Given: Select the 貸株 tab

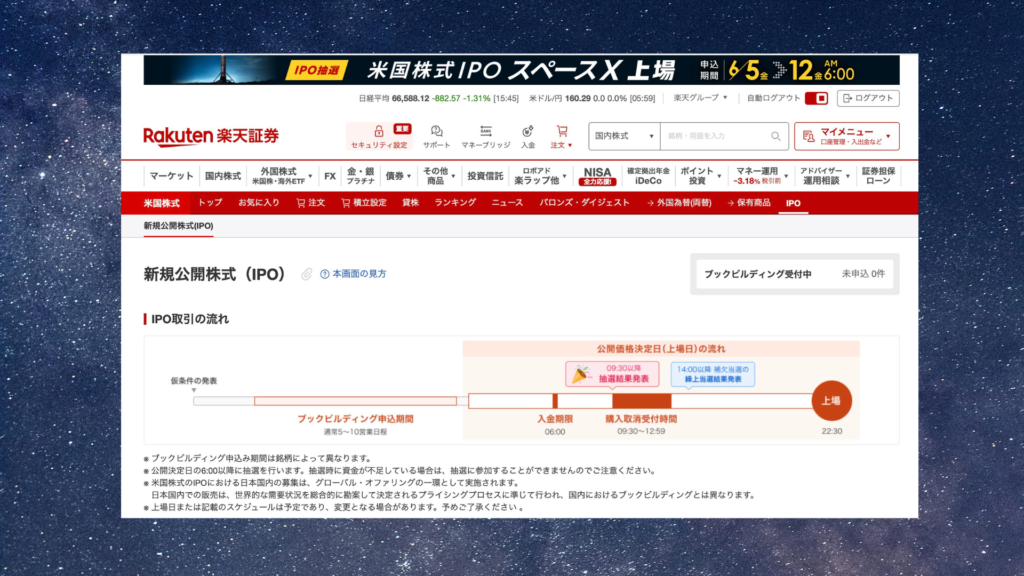Looking at the screenshot, I should coord(410,203).
